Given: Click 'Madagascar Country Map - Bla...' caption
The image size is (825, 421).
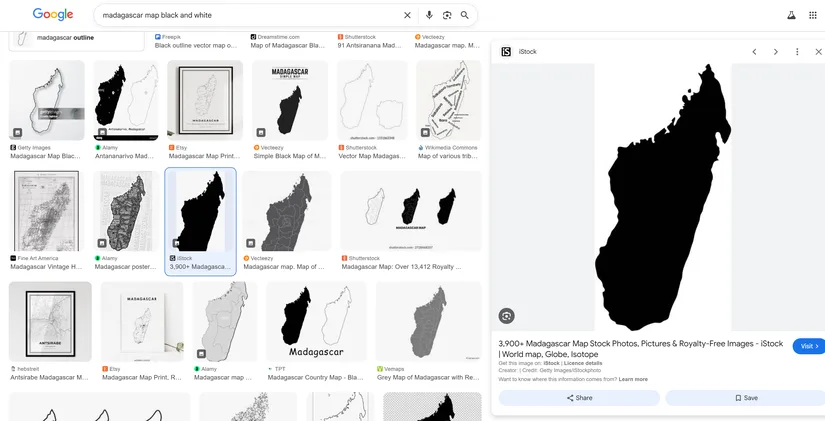Looking at the screenshot, I should point(316,377).
